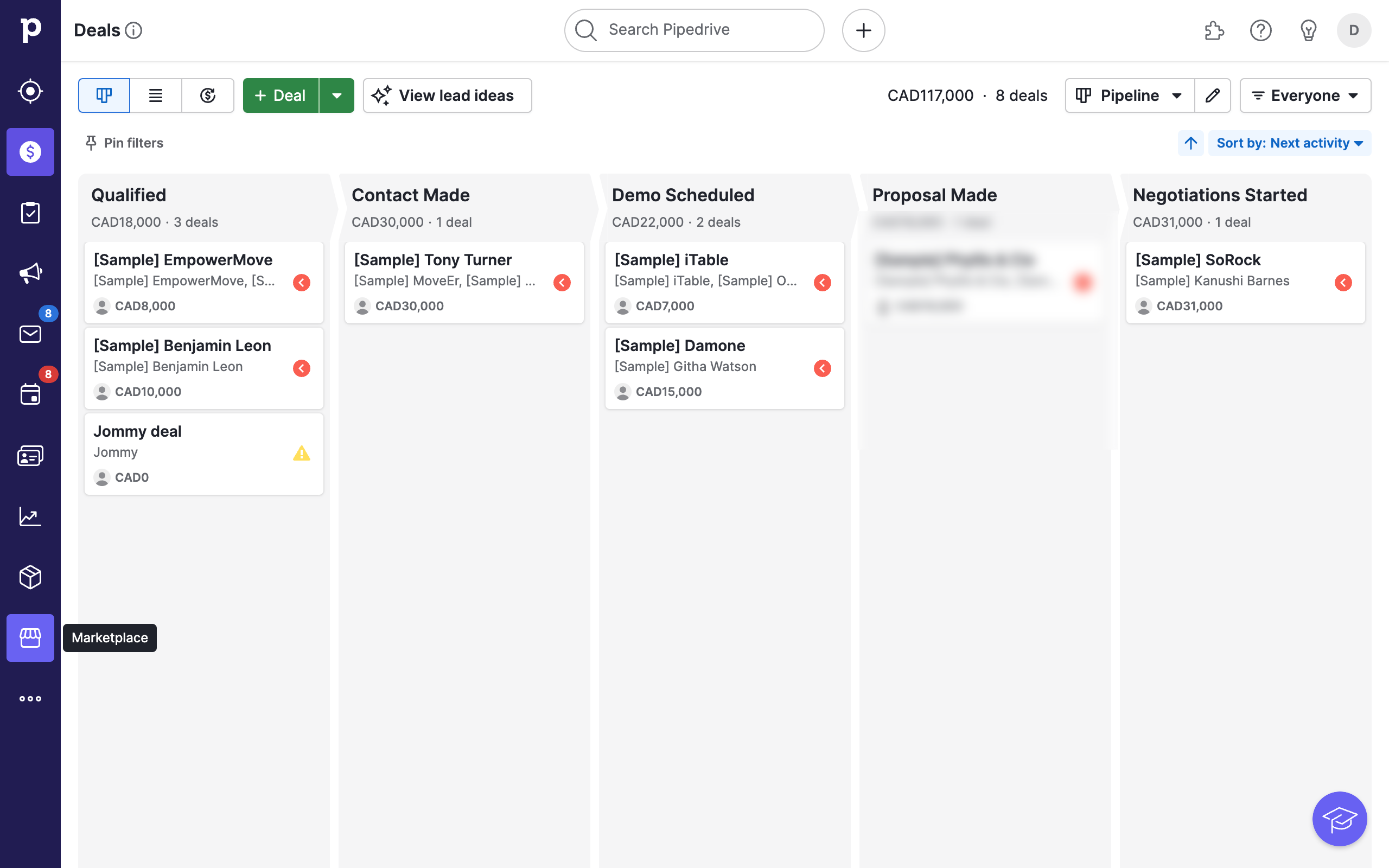Open the Everyone filter dropdown

click(x=1305, y=95)
